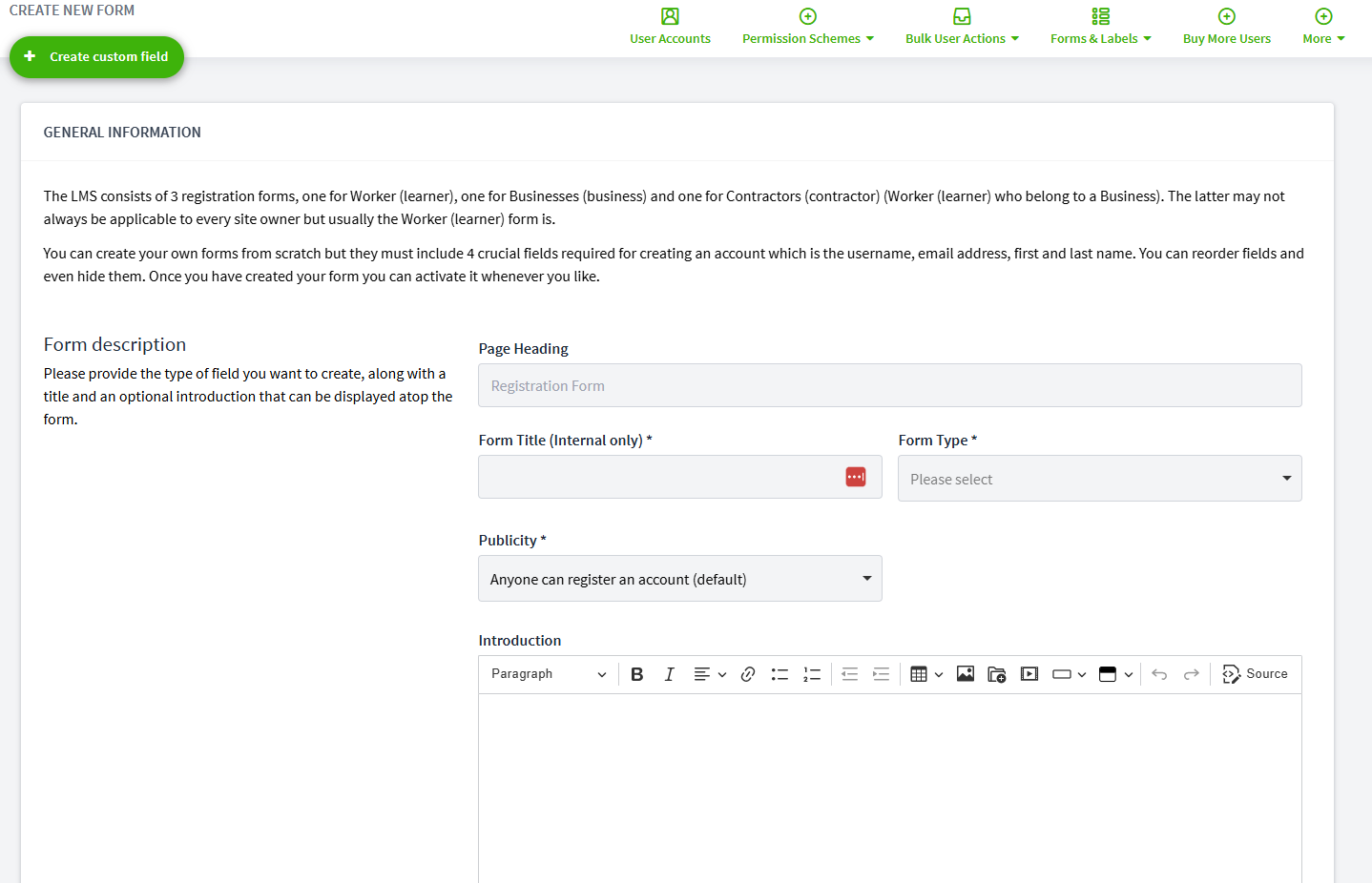Insert a hyperlink in the introduction
The image size is (1372, 883).
pyautogui.click(x=748, y=674)
